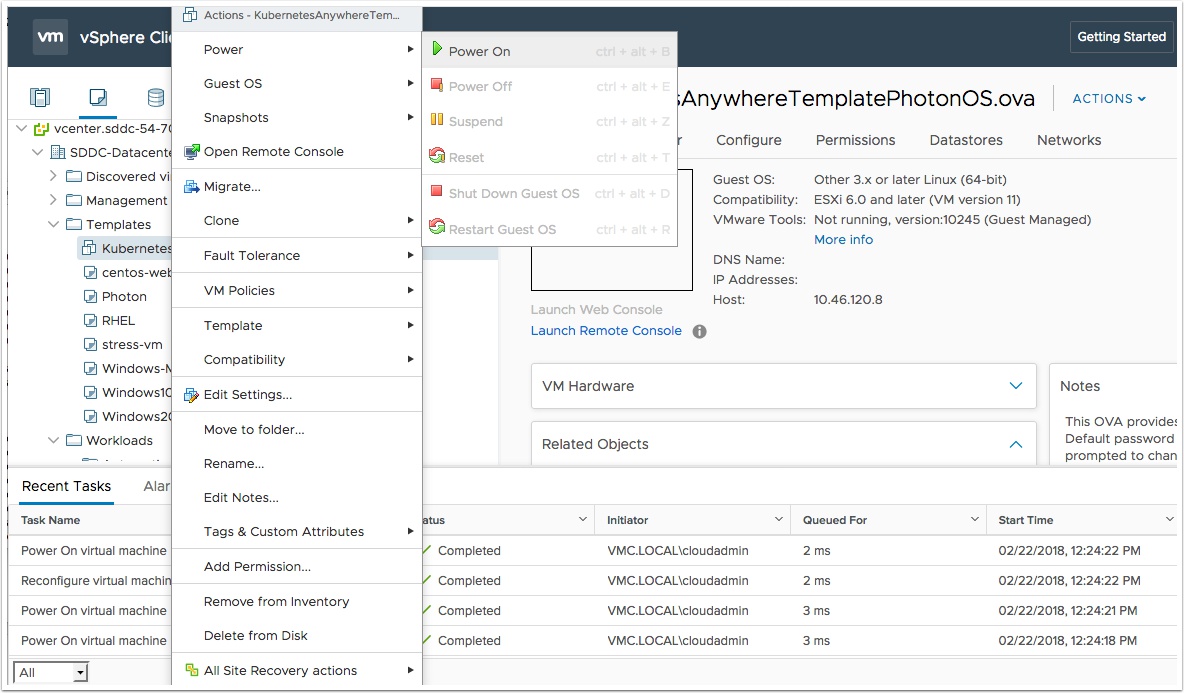This screenshot has width=1184, height=693.
Task: Click the VM console preview thumbnail
Action: pos(612,230)
